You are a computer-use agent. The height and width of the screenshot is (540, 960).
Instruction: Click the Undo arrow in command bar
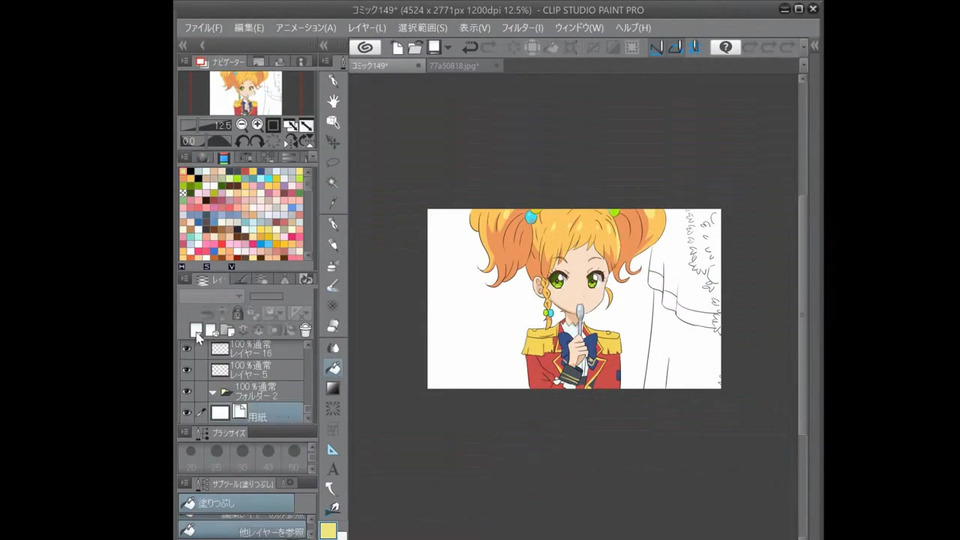470,47
